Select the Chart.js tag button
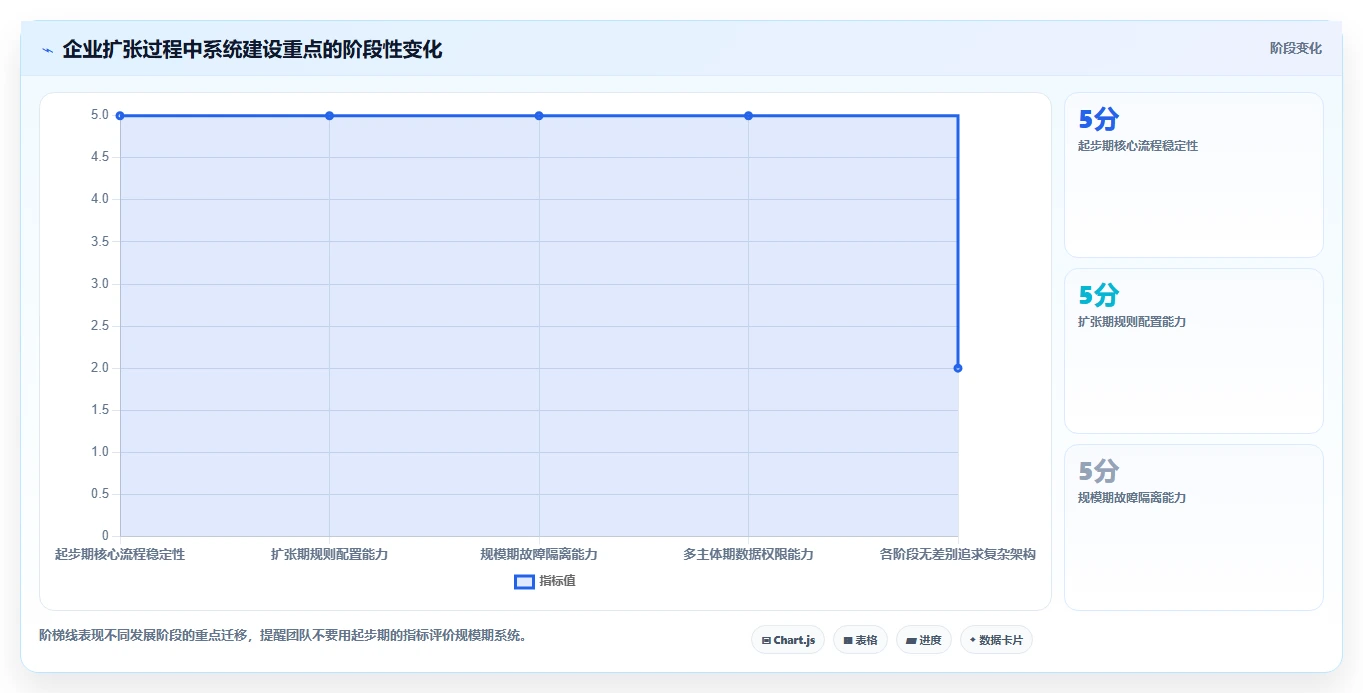 pos(788,640)
